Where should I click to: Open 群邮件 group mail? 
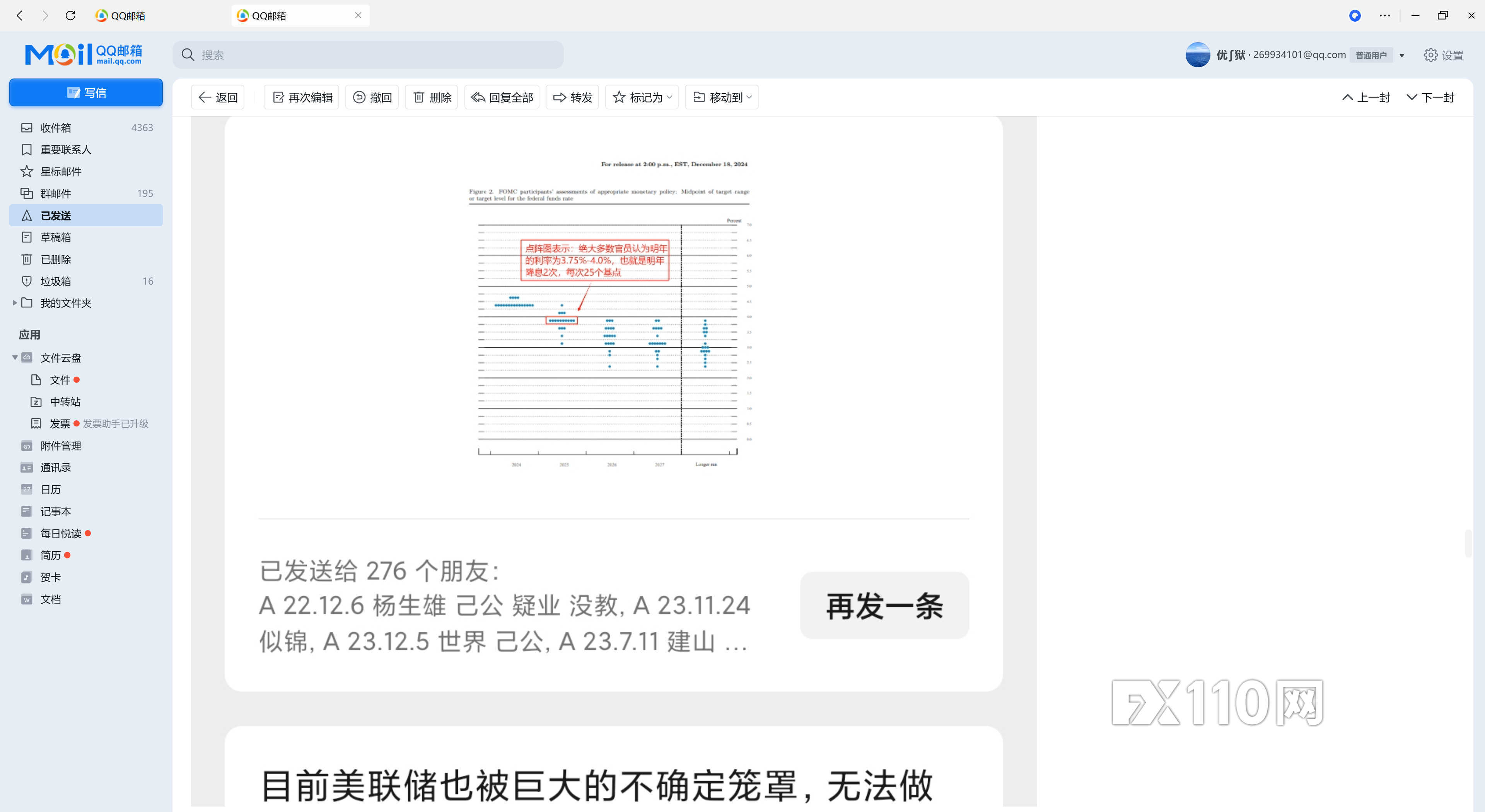click(x=86, y=194)
